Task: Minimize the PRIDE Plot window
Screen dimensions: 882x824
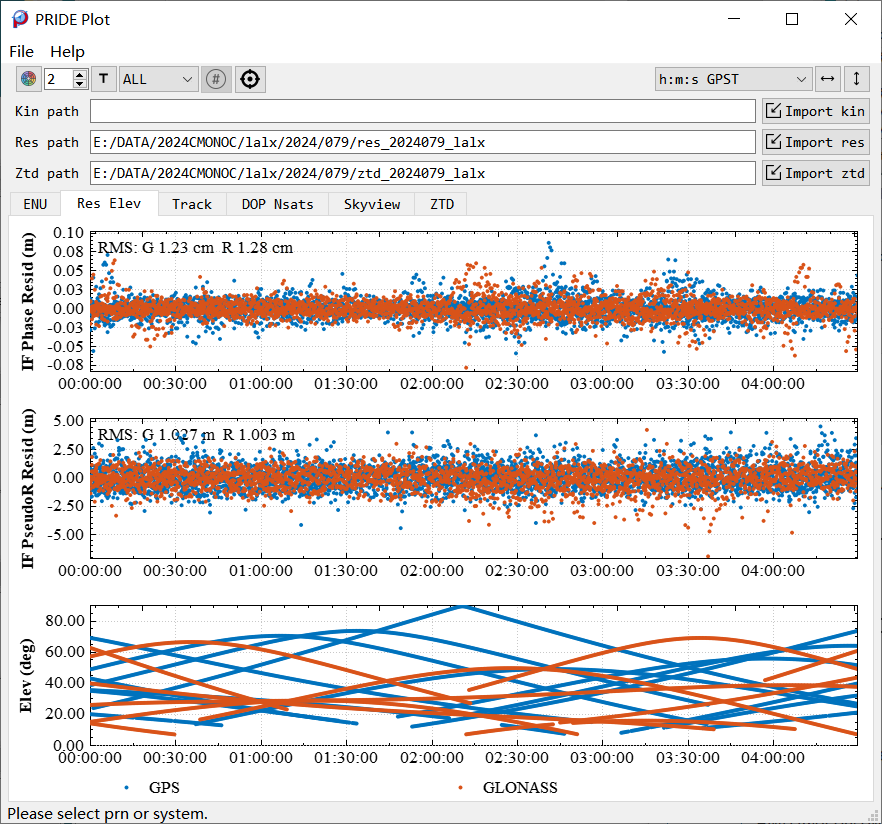Action: (x=734, y=19)
